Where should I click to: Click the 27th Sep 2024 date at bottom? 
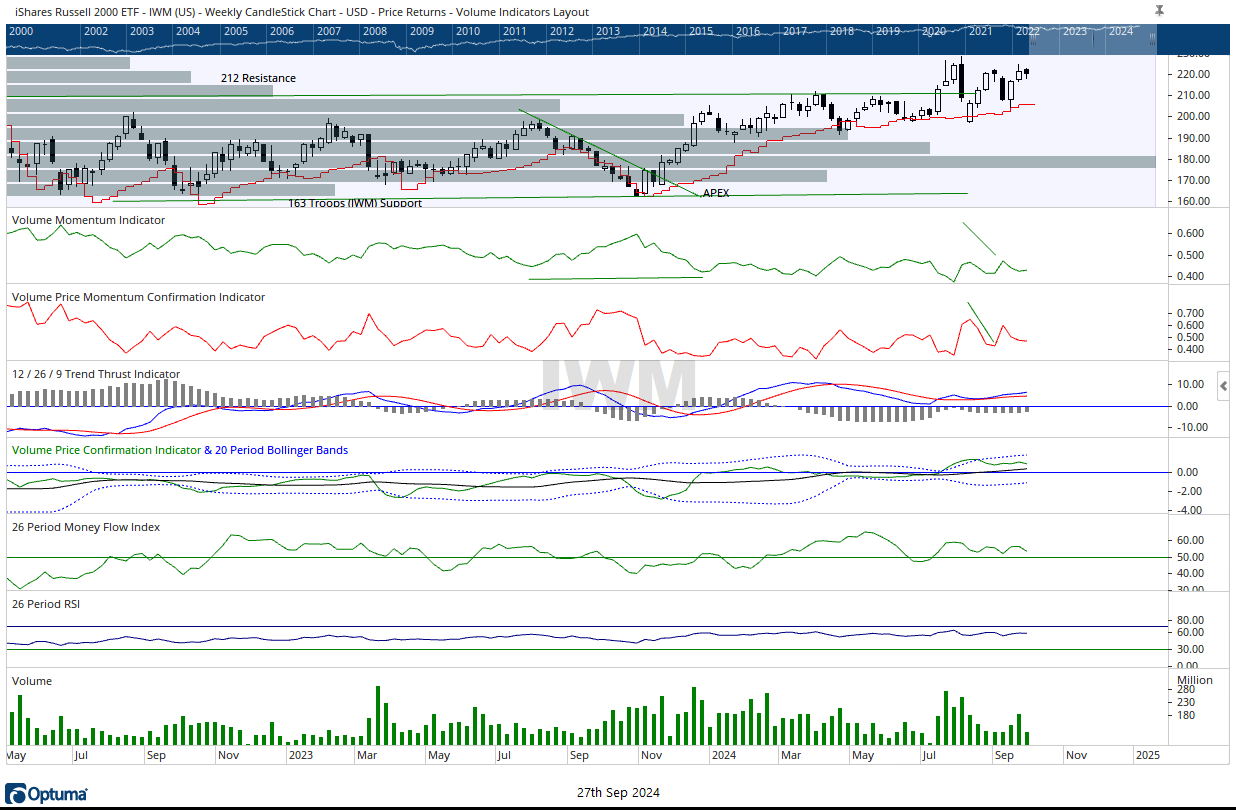pos(618,793)
